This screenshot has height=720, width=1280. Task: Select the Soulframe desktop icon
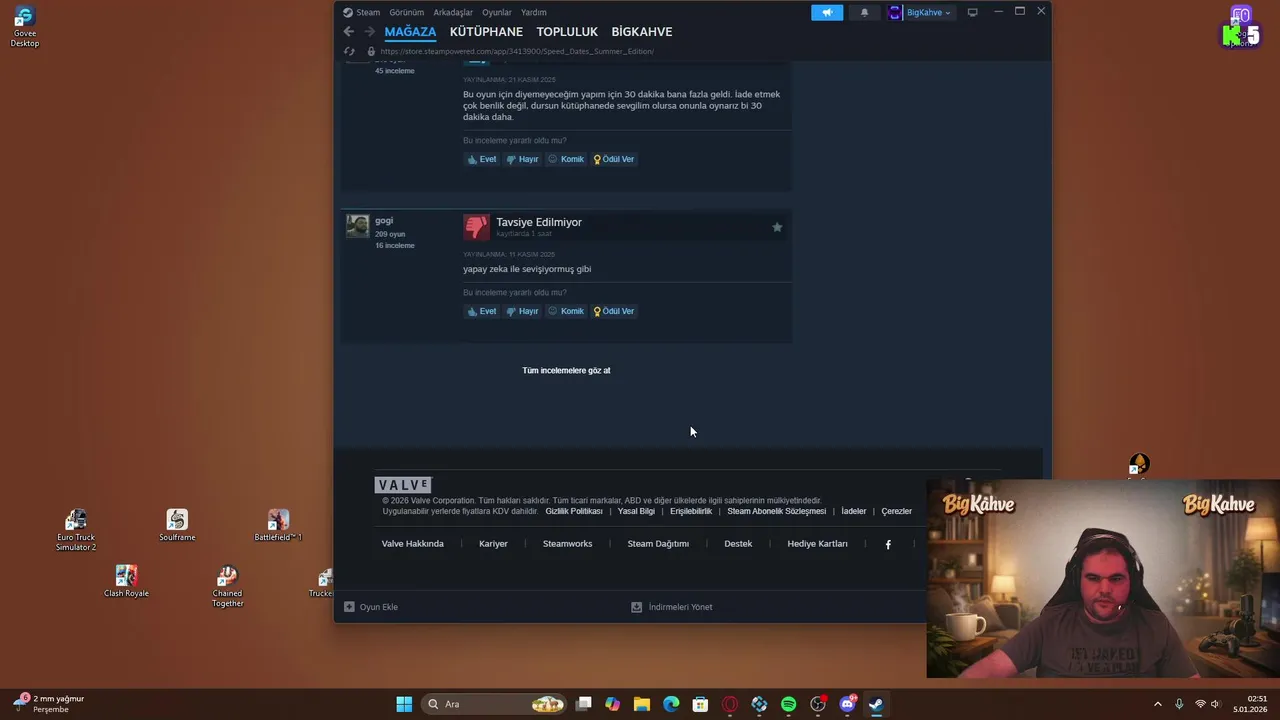coord(177,525)
